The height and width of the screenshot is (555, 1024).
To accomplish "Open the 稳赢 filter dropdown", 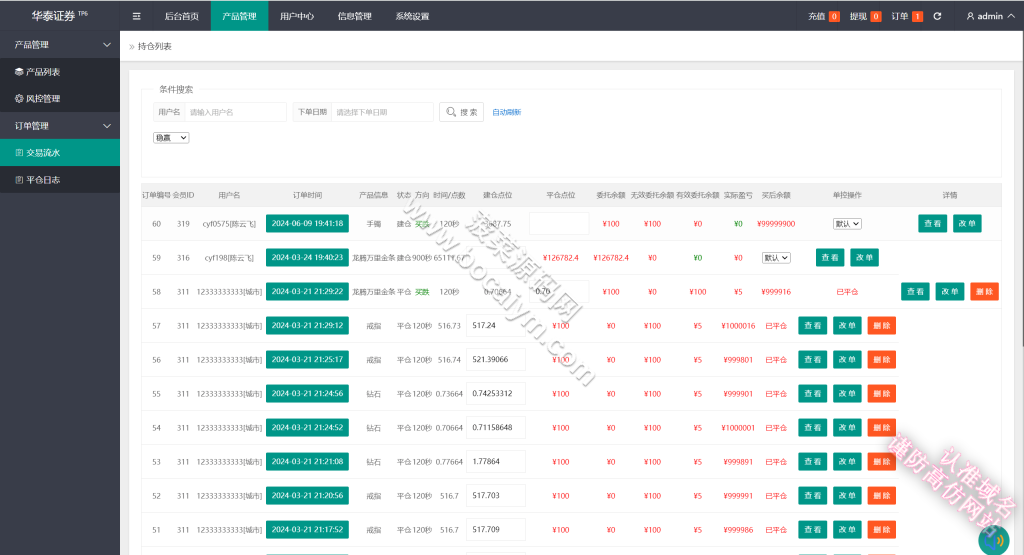I will point(171,138).
